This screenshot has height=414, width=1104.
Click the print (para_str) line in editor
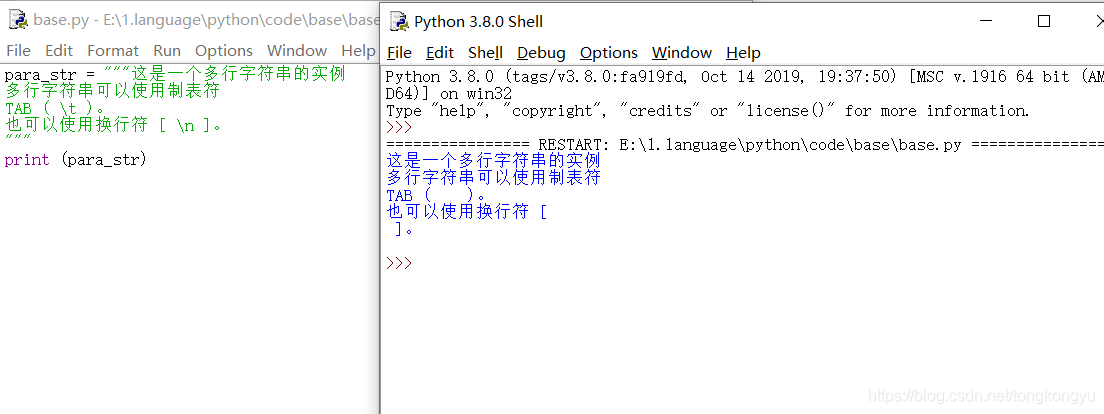(x=75, y=160)
